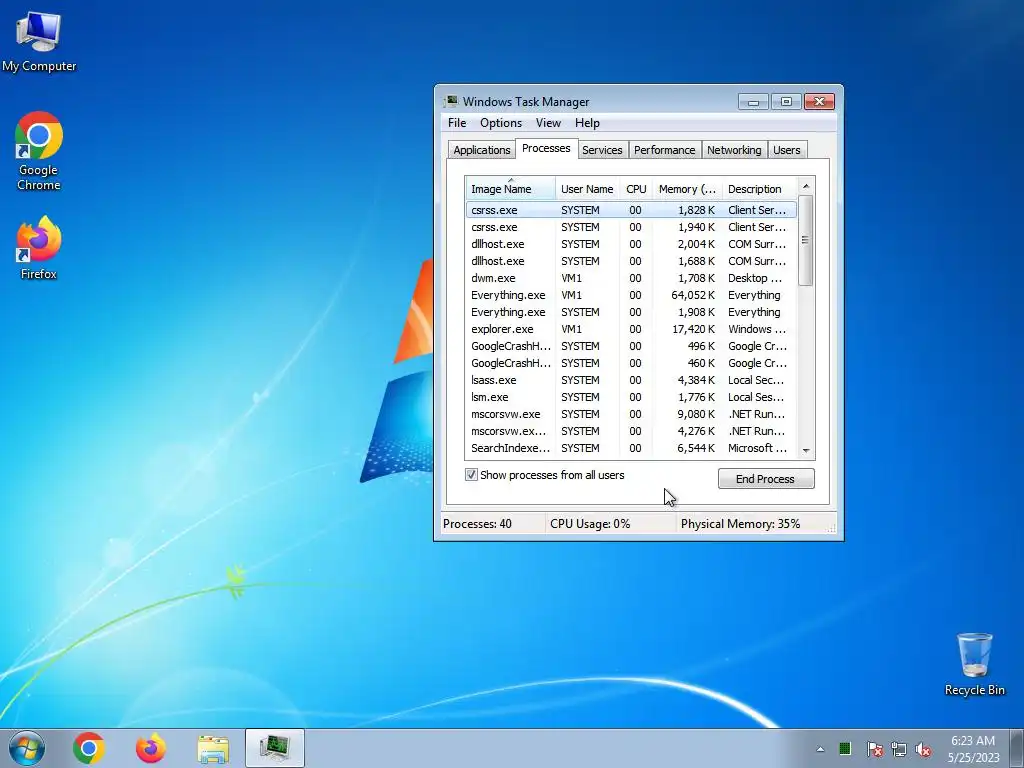
Task: Click the process list scrollbar thumb
Action: (x=806, y=240)
